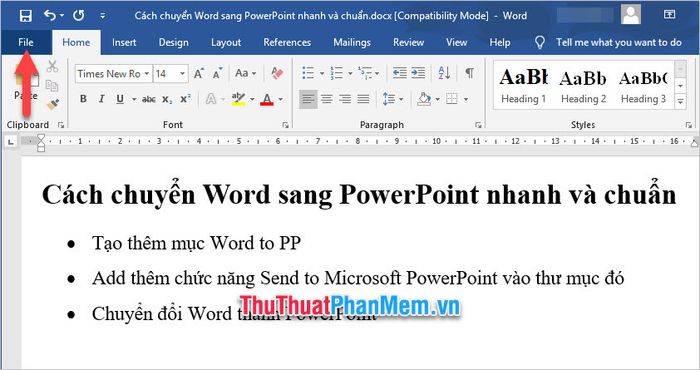Click the Save icon in title bar
This screenshot has width=700, height=370.
click(x=25, y=16)
